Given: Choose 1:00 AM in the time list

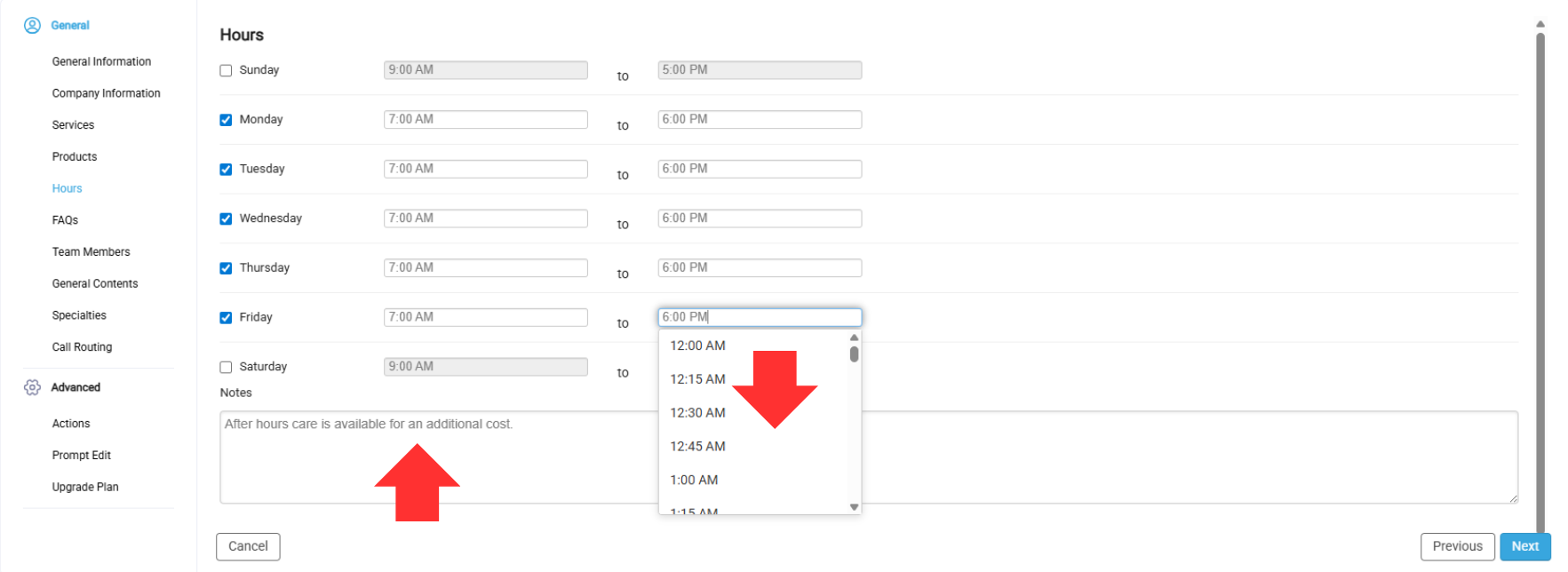Looking at the screenshot, I should coord(694,481).
